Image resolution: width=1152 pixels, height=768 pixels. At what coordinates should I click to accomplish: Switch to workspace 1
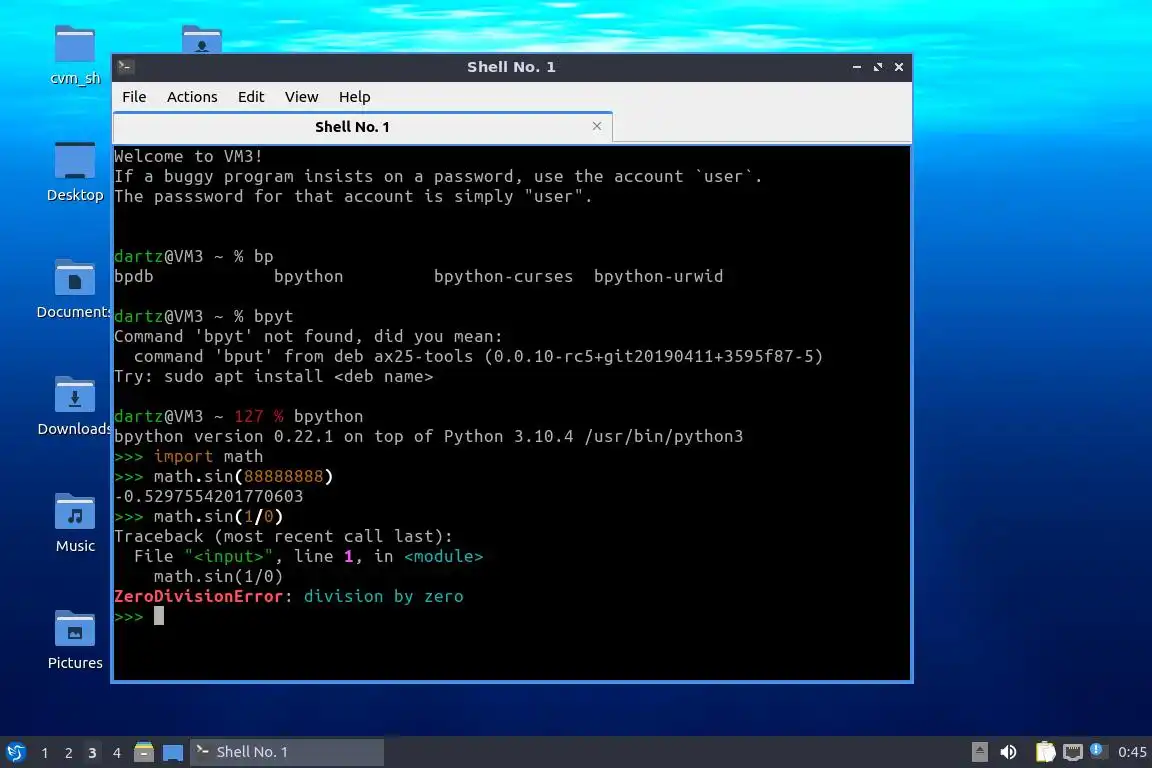click(x=45, y=753)
